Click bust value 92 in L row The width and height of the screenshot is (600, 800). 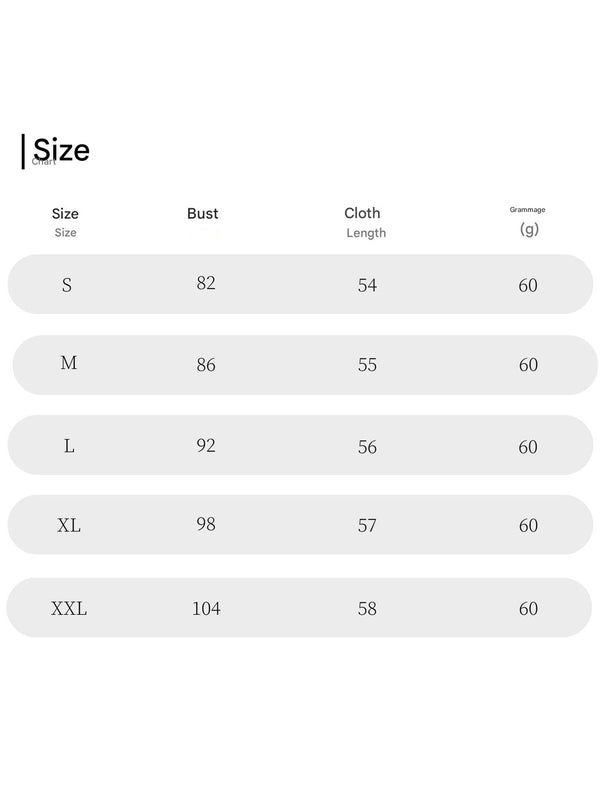coord(206,445)
